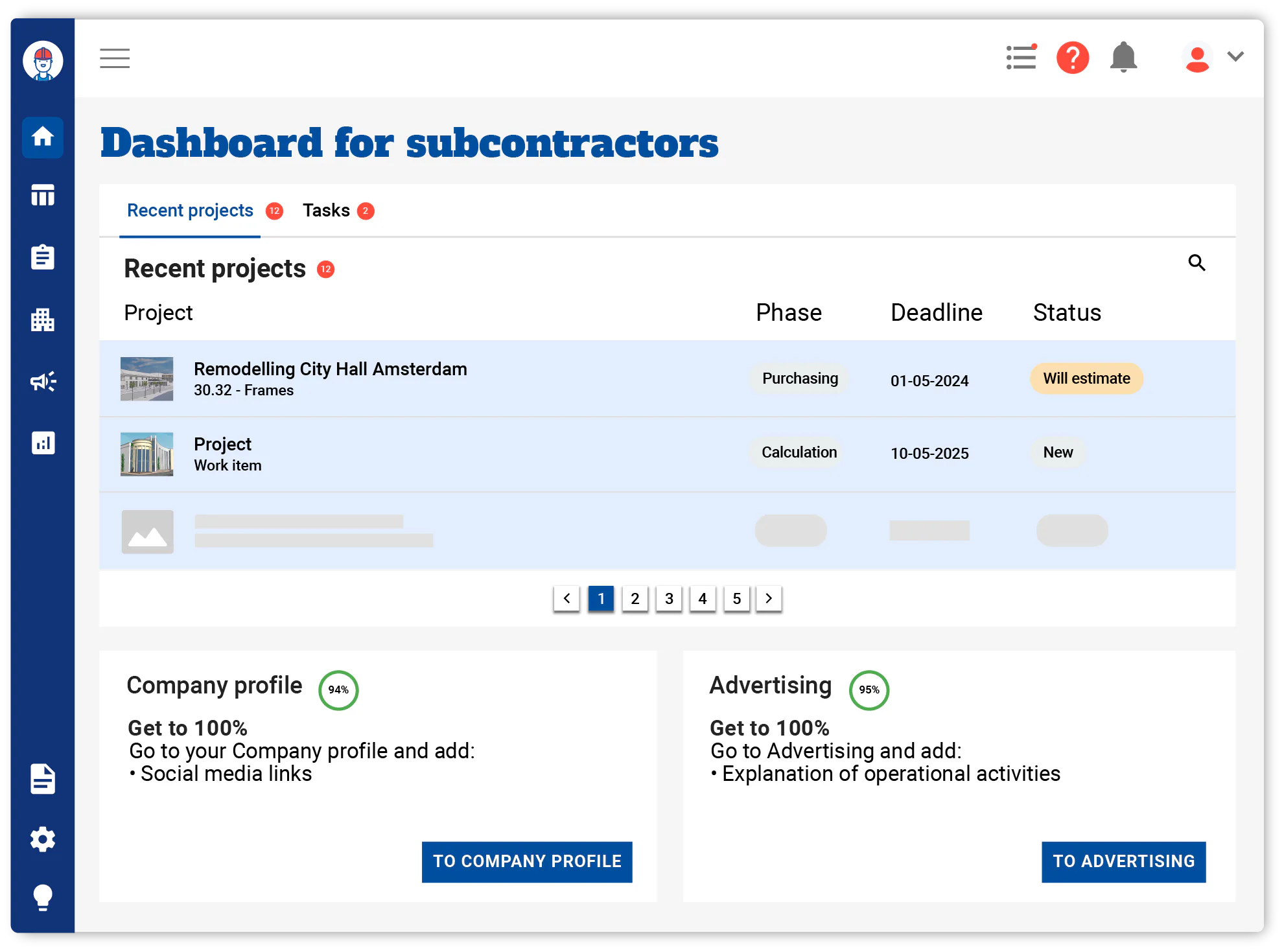Click the TO COMPANY PROFILE button
The width and height of the screenshot is (1284, 952).
pos(527,862)
